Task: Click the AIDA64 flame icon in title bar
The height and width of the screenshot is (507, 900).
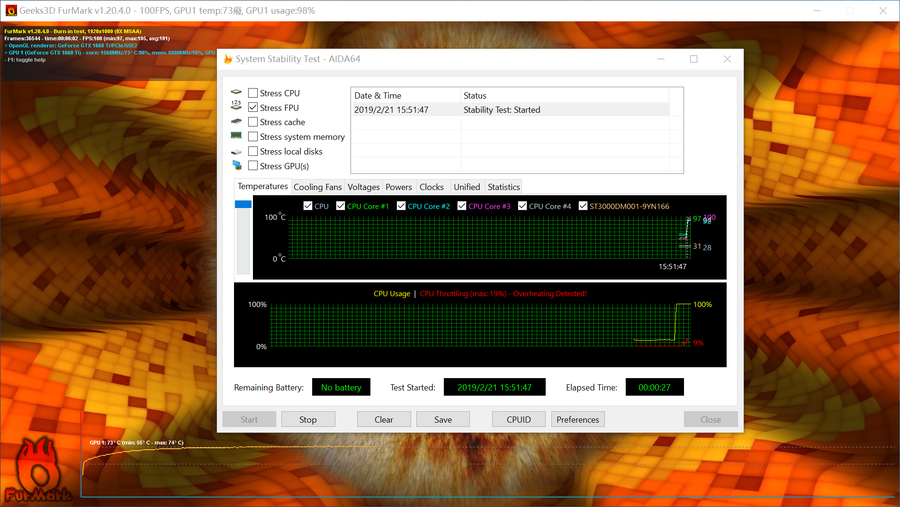Action: 228,59
